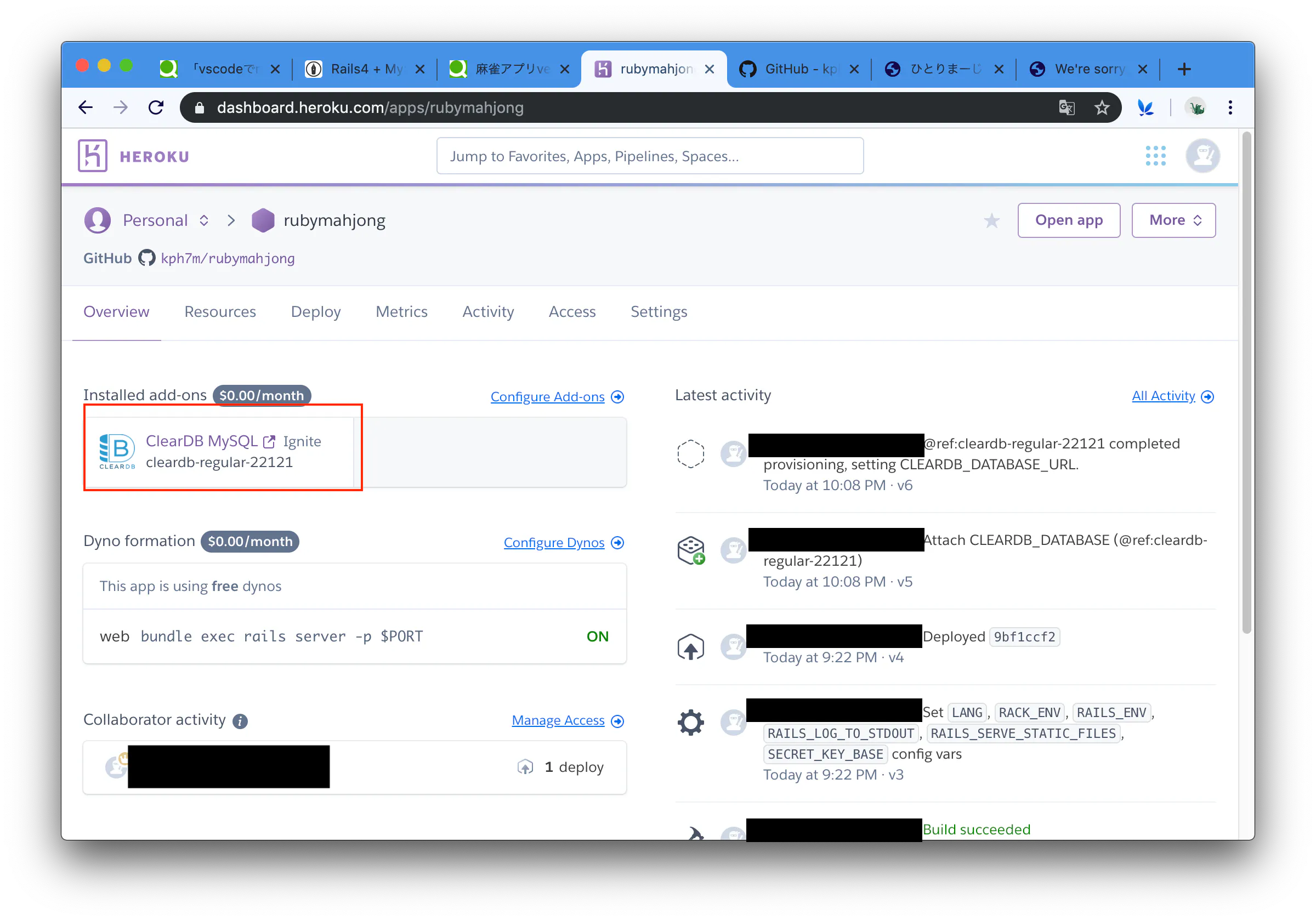The height and width of the screenshot is (921, 1316).
Task: Click the Jump to Favorites search field
Action: click(x=649, y=156)
